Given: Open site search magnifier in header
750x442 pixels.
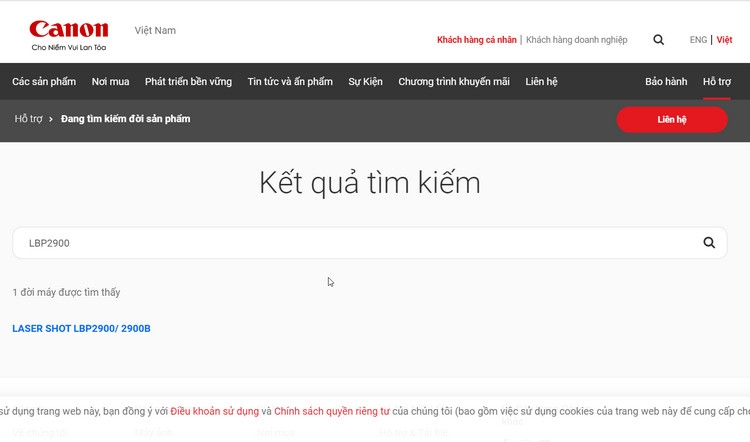Looking at the screenshot, I should 659,40.
